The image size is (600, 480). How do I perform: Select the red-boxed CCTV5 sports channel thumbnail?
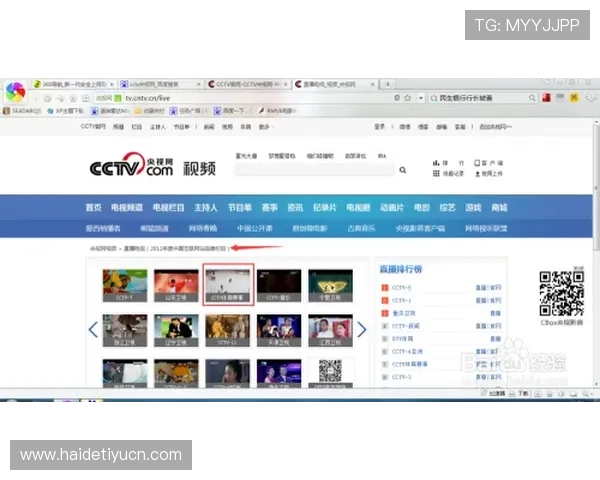[228, 285]
